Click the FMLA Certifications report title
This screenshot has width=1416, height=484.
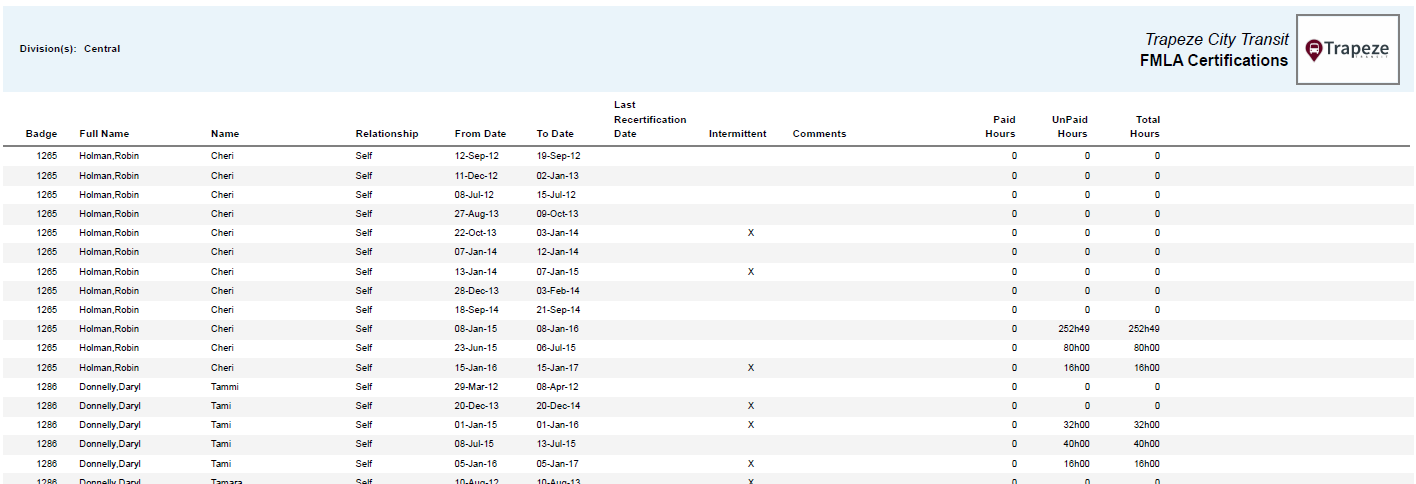pos(1213,61)
